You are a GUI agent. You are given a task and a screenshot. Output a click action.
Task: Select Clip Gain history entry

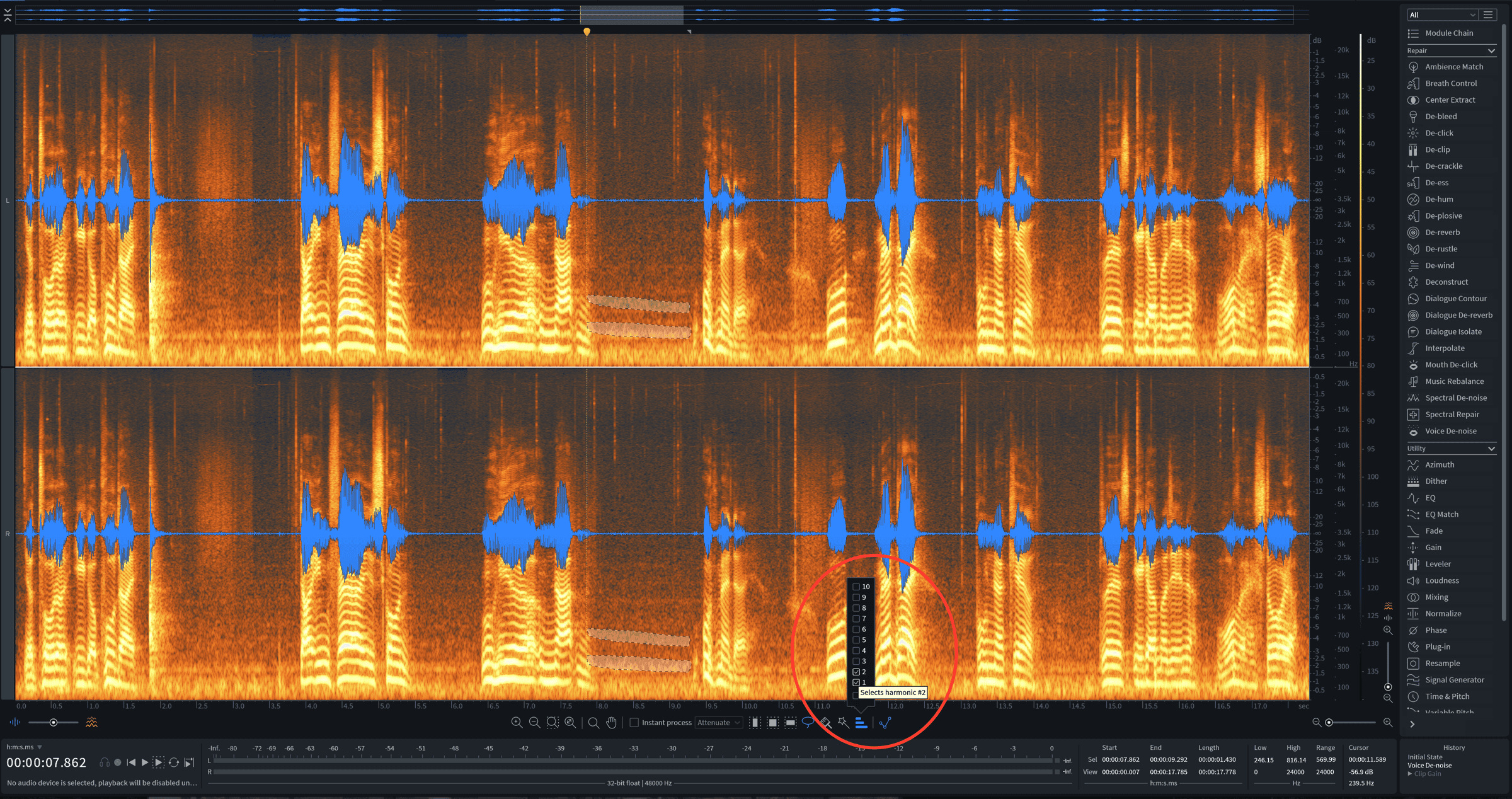pyautogui.click(x=1428, y=774)
